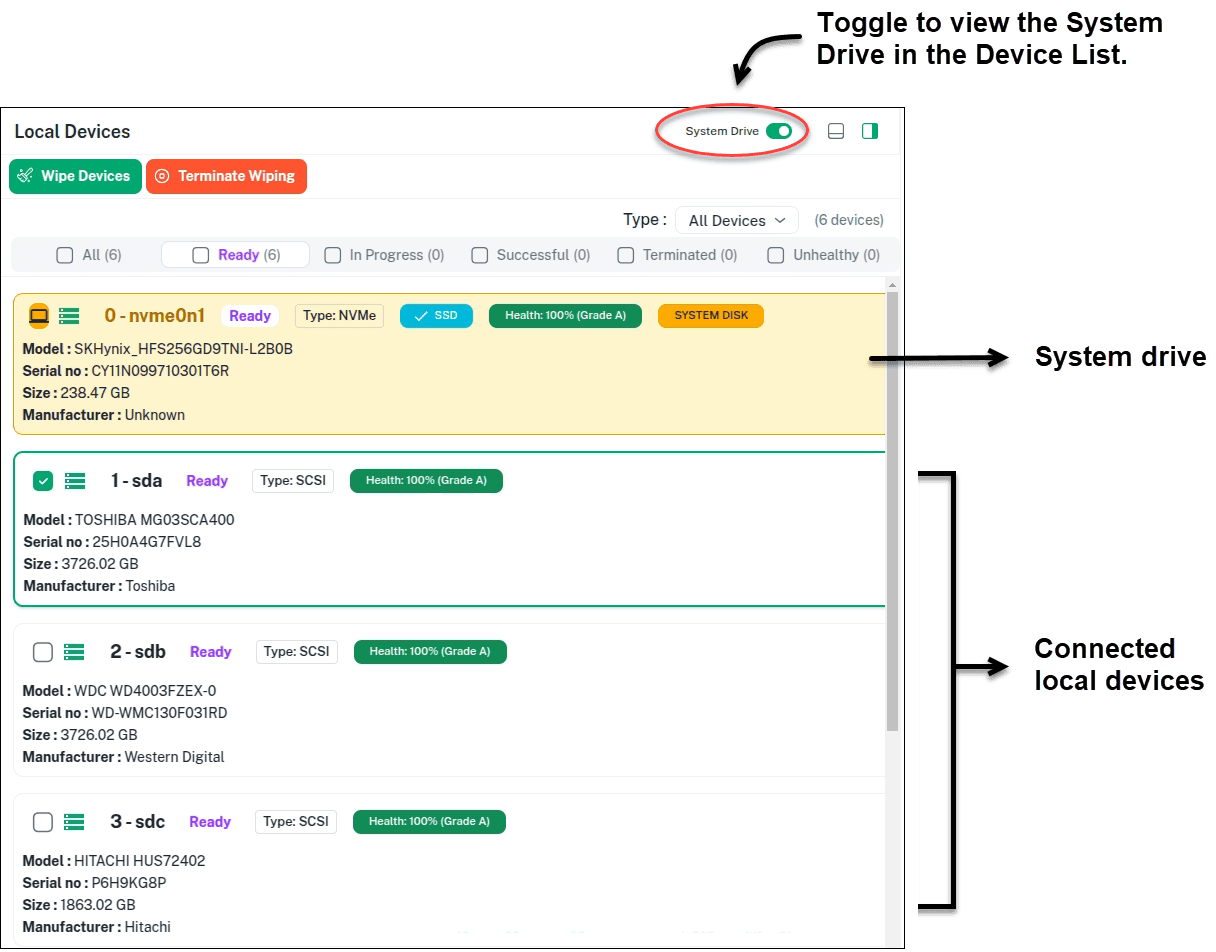Click model WDC WD4003FZEX-0
Viewport: 1216px width, 952px height.
tap(145, 691)
